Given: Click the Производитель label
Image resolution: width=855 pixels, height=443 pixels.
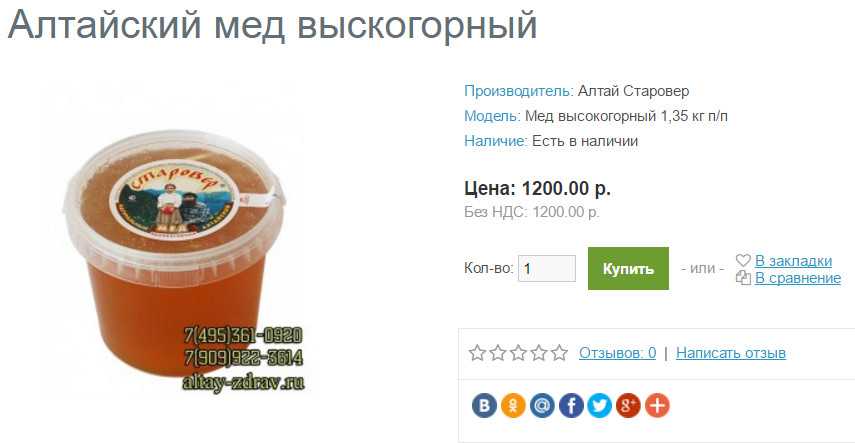Looking at the screenshot, I should pos(519,91).
